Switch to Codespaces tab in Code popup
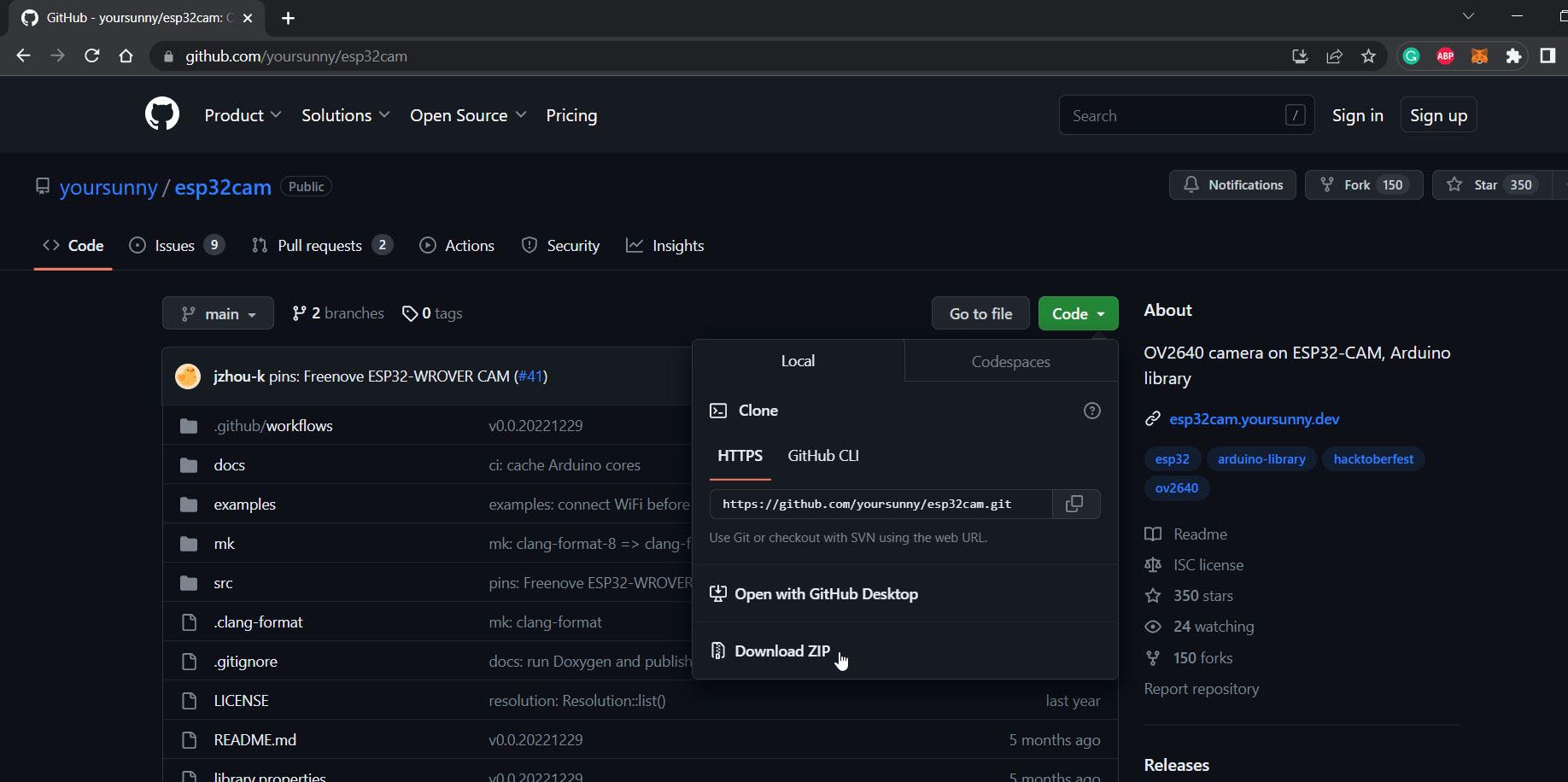 (x=1010, y=361)
